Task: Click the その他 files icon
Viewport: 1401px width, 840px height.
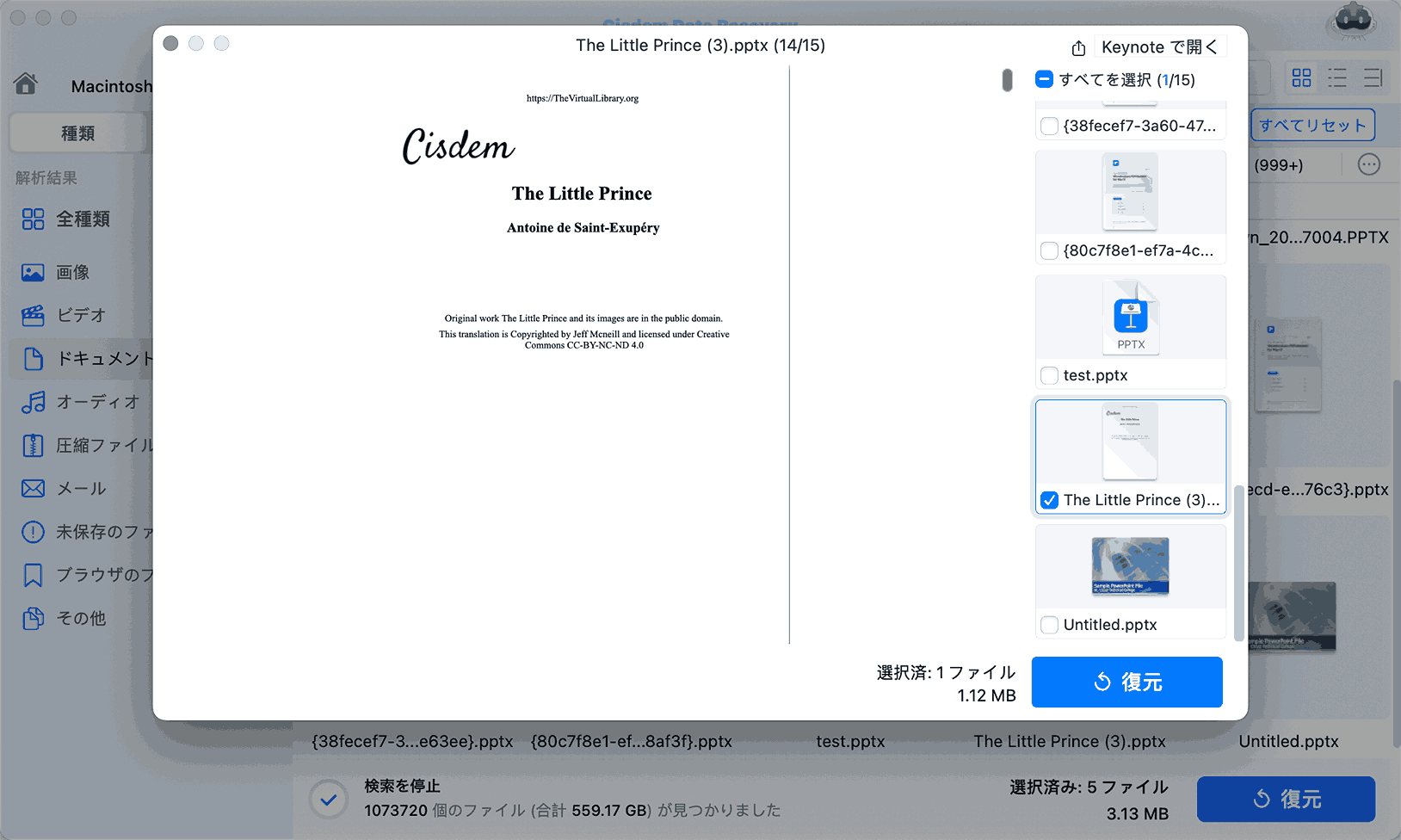Action: tap(33, 618)
